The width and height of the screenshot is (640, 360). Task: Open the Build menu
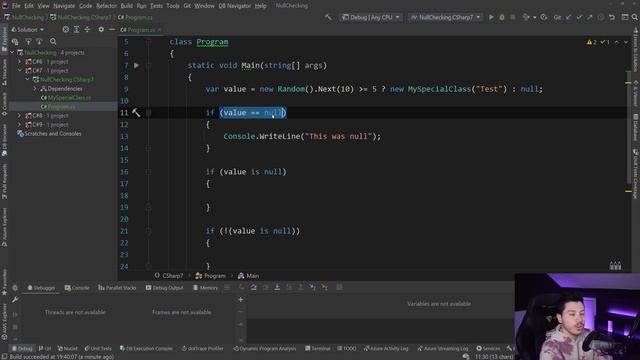pos(127,6)
